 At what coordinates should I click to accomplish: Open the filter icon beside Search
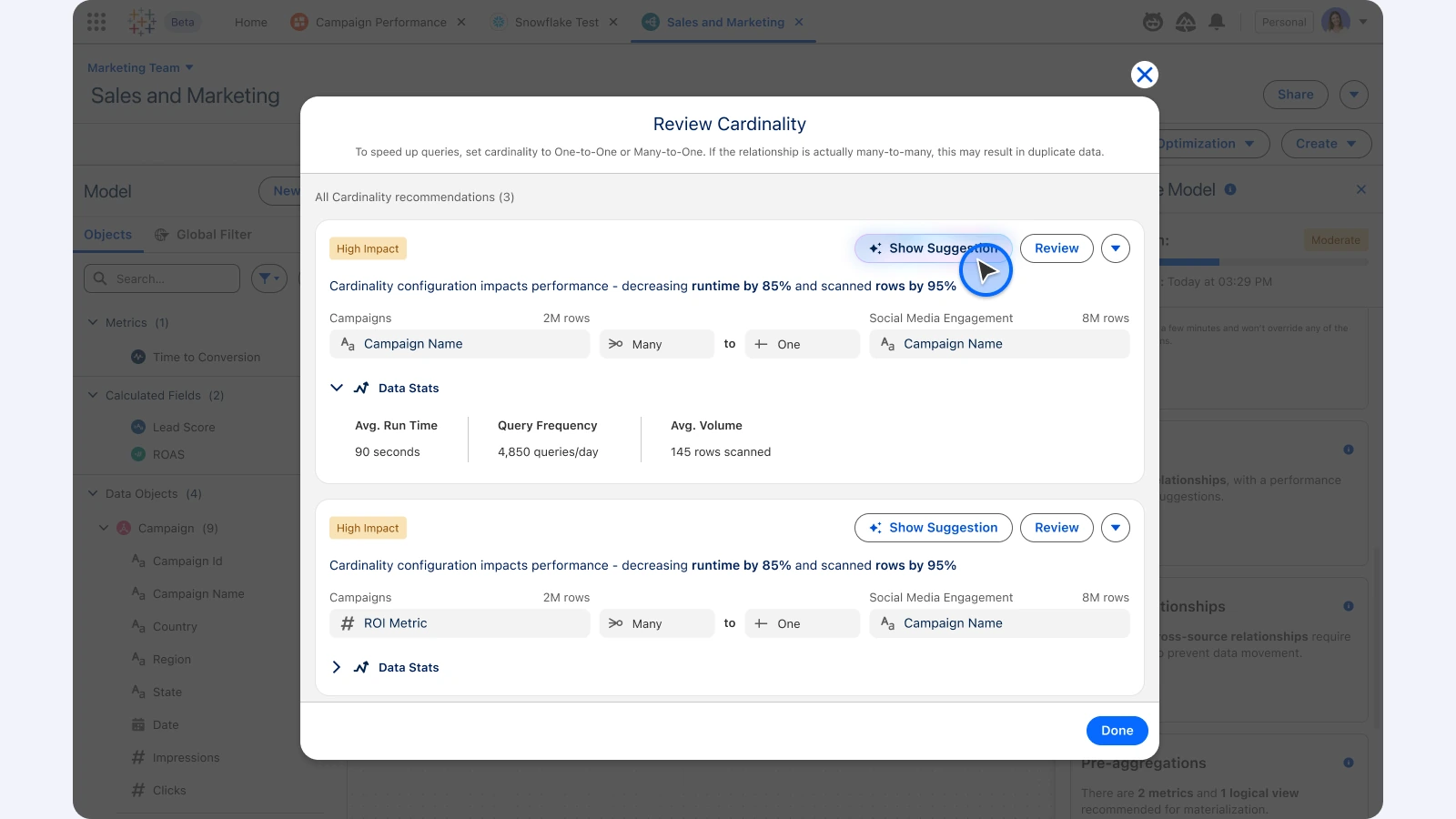click(268, 278)
